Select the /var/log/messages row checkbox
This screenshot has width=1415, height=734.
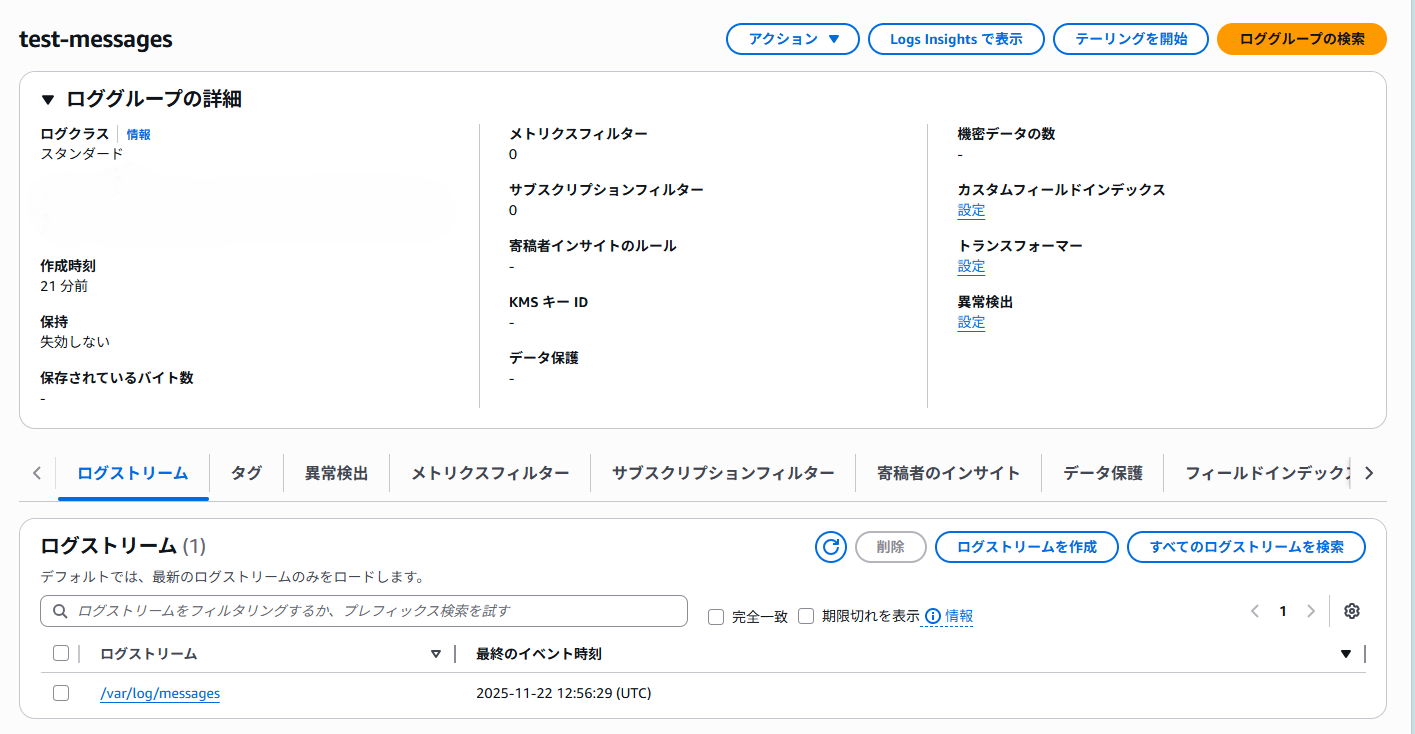tap(61, 692)
